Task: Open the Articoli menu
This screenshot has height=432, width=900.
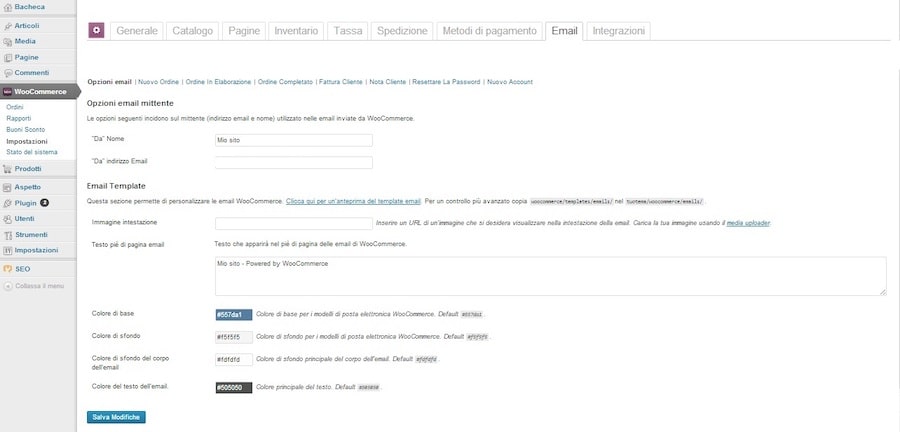Action: pos(27,26)
